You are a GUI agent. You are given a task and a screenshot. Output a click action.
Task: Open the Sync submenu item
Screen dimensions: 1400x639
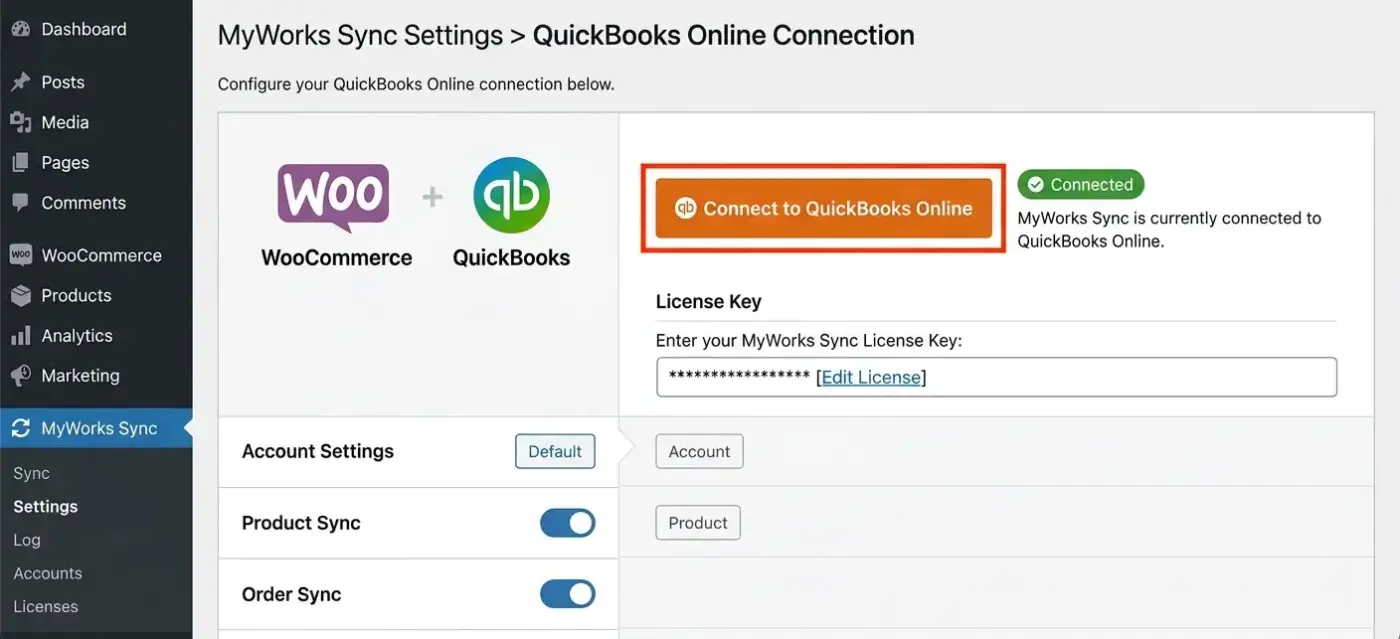32,473
